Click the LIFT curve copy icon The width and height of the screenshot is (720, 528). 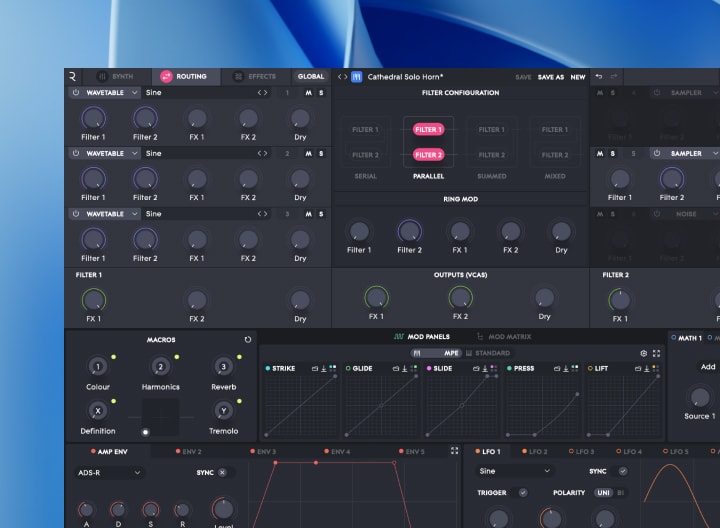[x=638, y=368]
